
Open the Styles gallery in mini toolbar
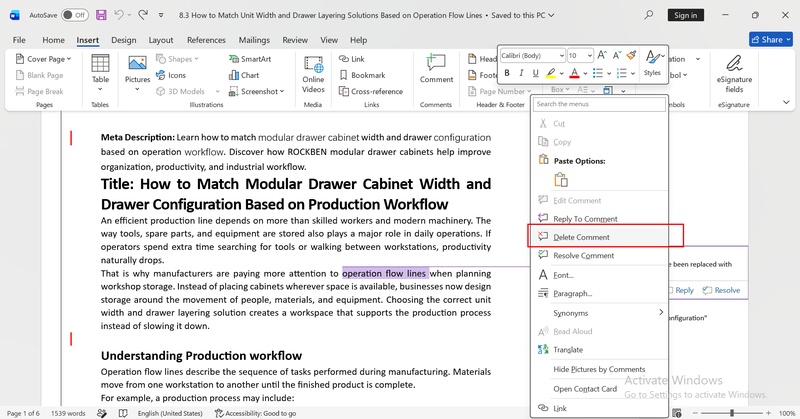pyautogui.click(x=653, y=63)
